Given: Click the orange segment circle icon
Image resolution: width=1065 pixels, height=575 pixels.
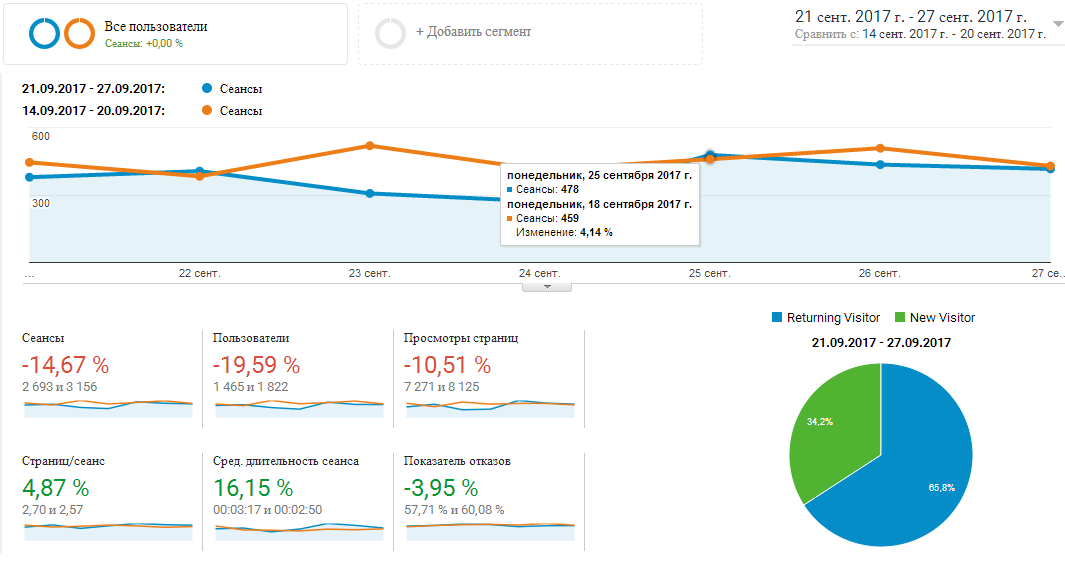Looking at the screenshot, I should (79, 33).
